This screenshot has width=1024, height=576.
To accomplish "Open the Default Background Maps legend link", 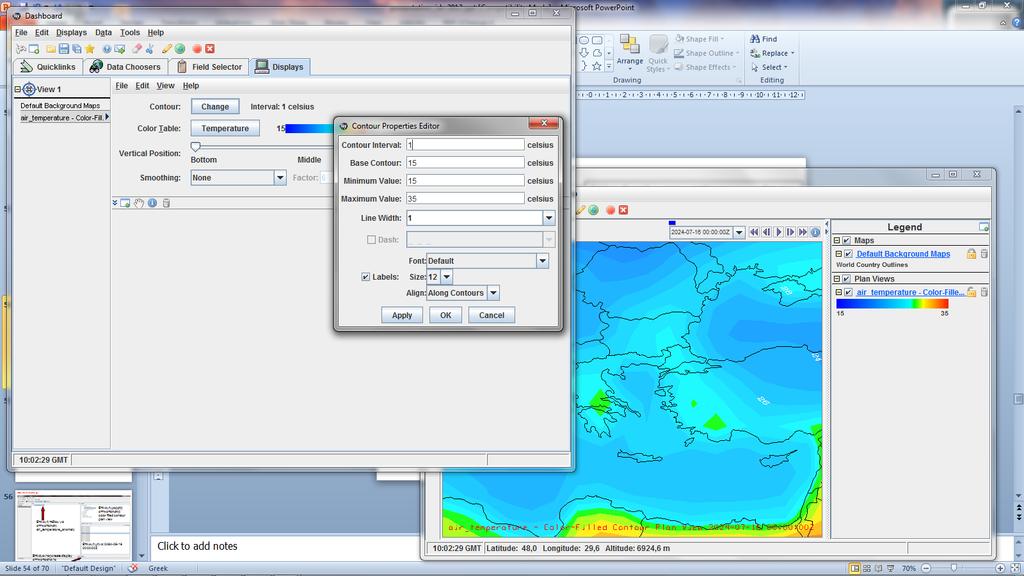I will point(903,254).
